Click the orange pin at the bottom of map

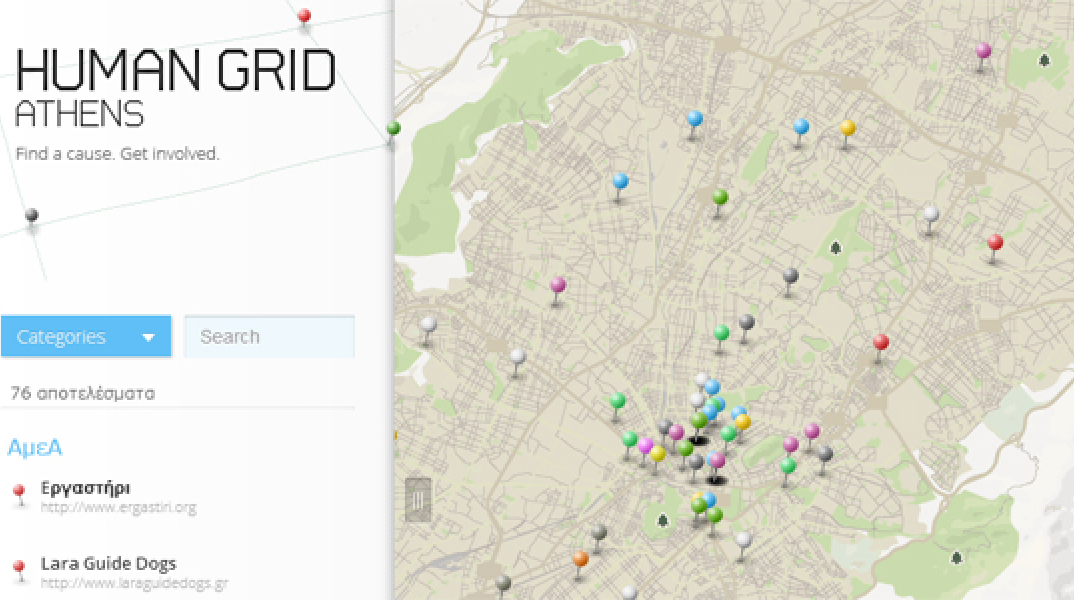[x=578, y=561]
